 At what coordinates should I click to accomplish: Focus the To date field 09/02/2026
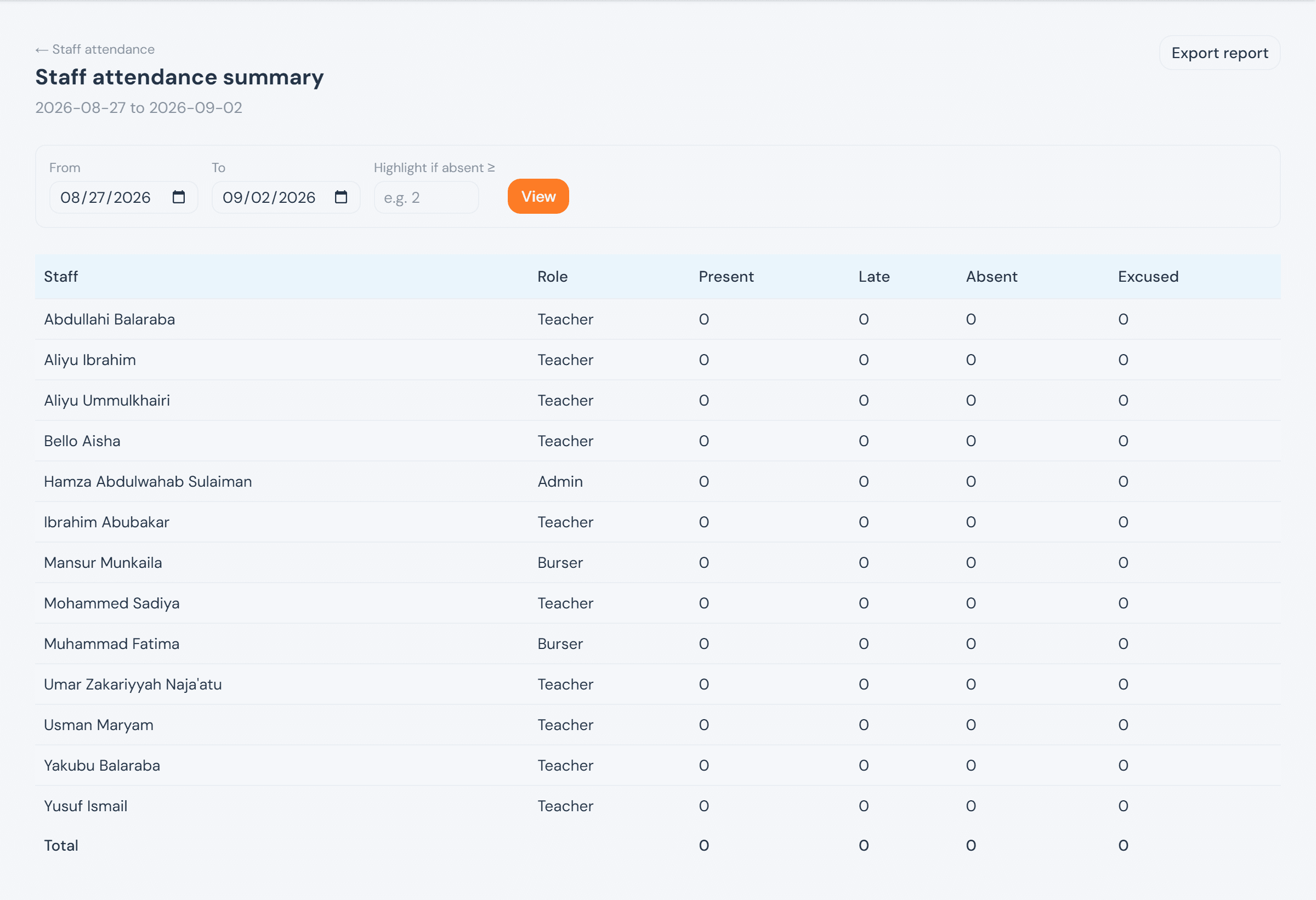tap(286, 197)
